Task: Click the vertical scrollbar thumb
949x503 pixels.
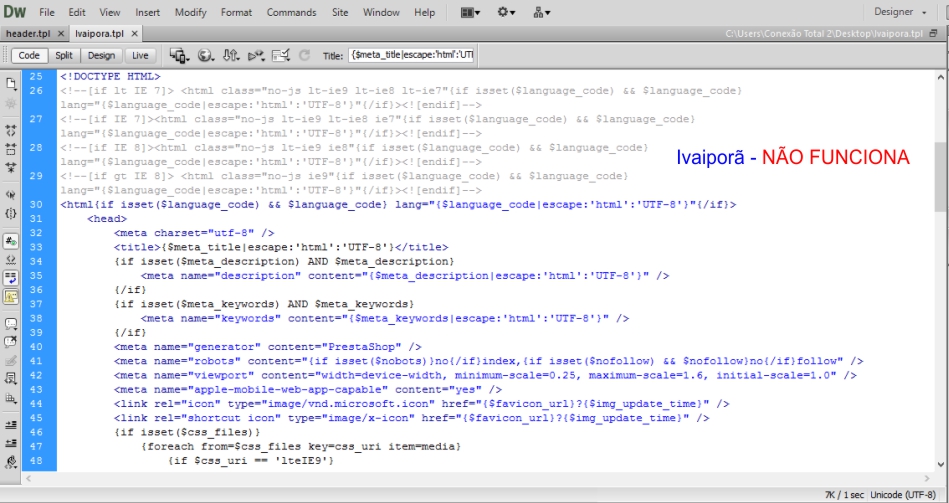Action: [941, 177]
